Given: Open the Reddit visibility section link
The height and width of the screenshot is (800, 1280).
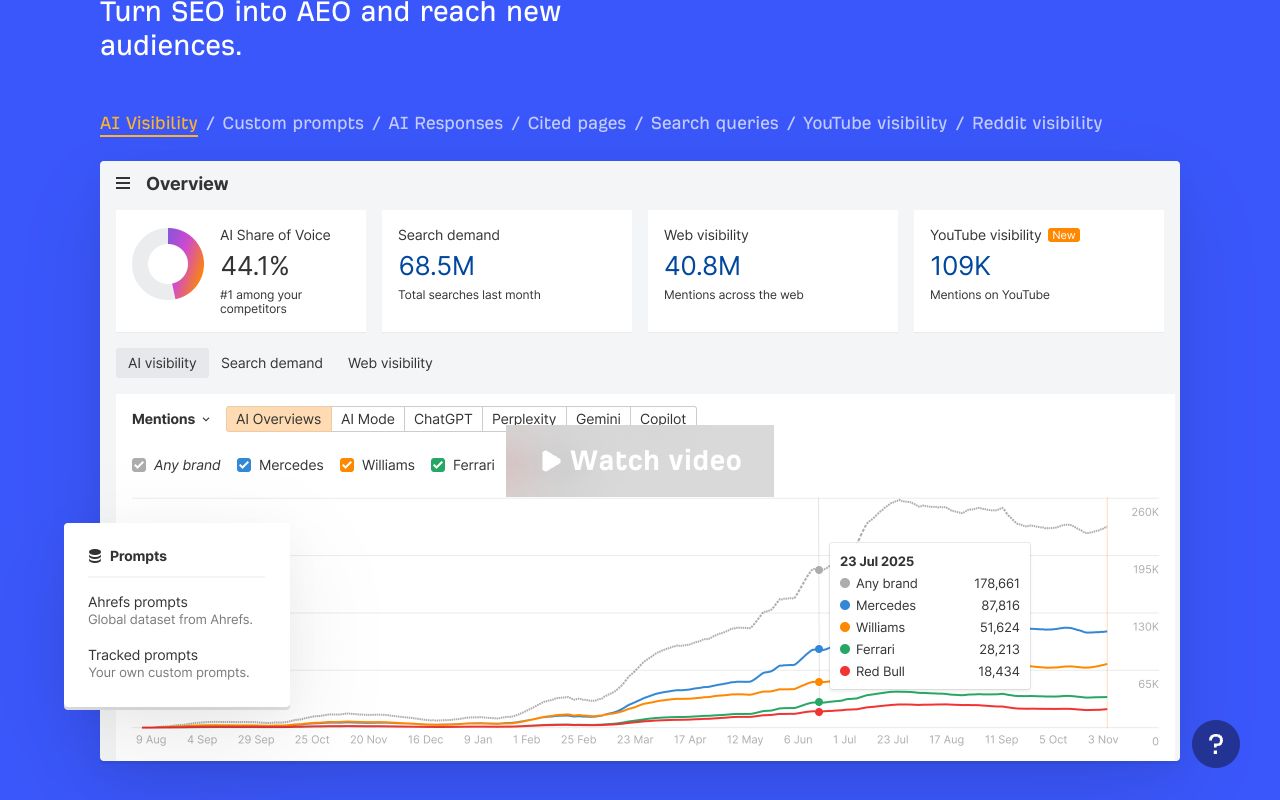Looking at the screenshot, I should 1037,123.
